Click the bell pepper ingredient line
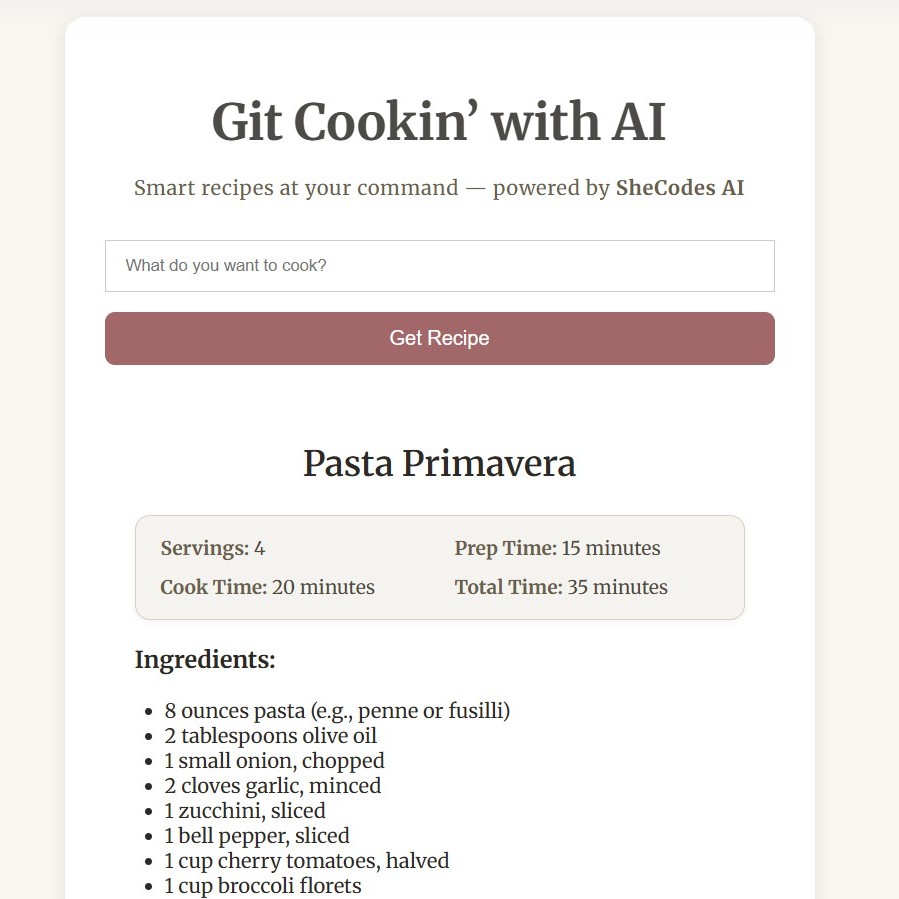899x899 pixels. coord(256,835)
